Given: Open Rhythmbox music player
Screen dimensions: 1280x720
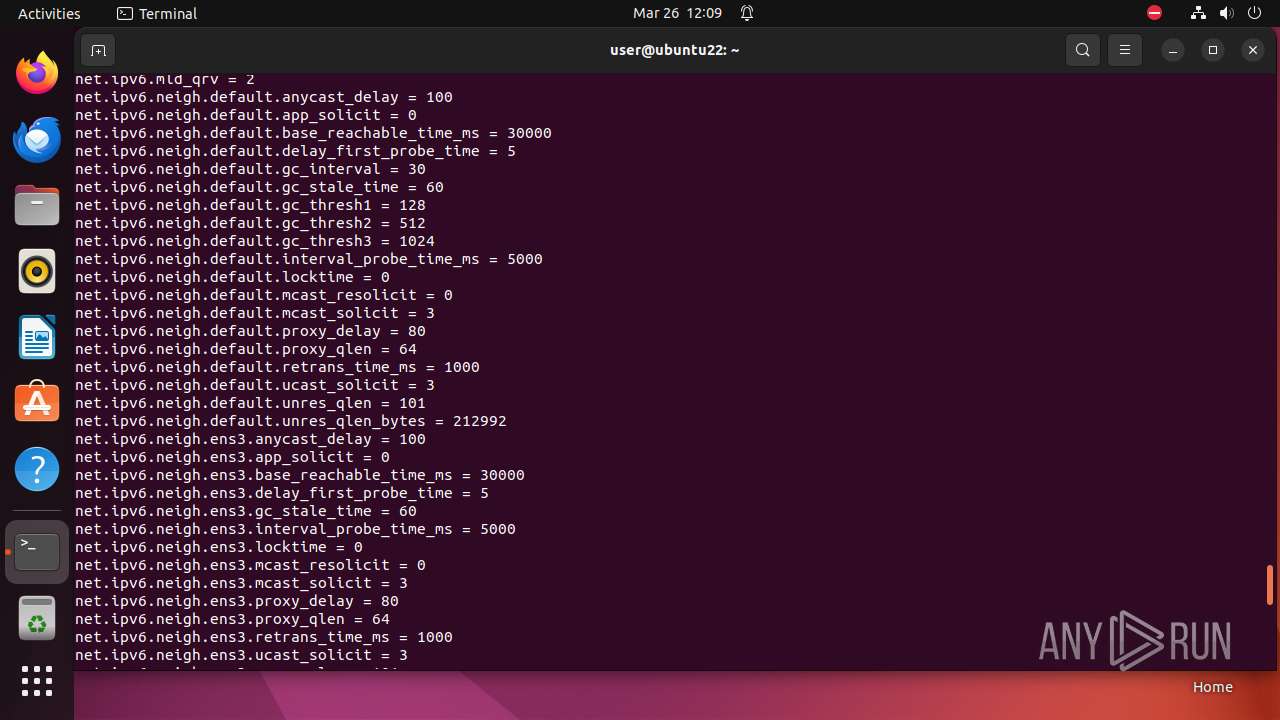Looking at the screenshot, I should coord(37,271).
